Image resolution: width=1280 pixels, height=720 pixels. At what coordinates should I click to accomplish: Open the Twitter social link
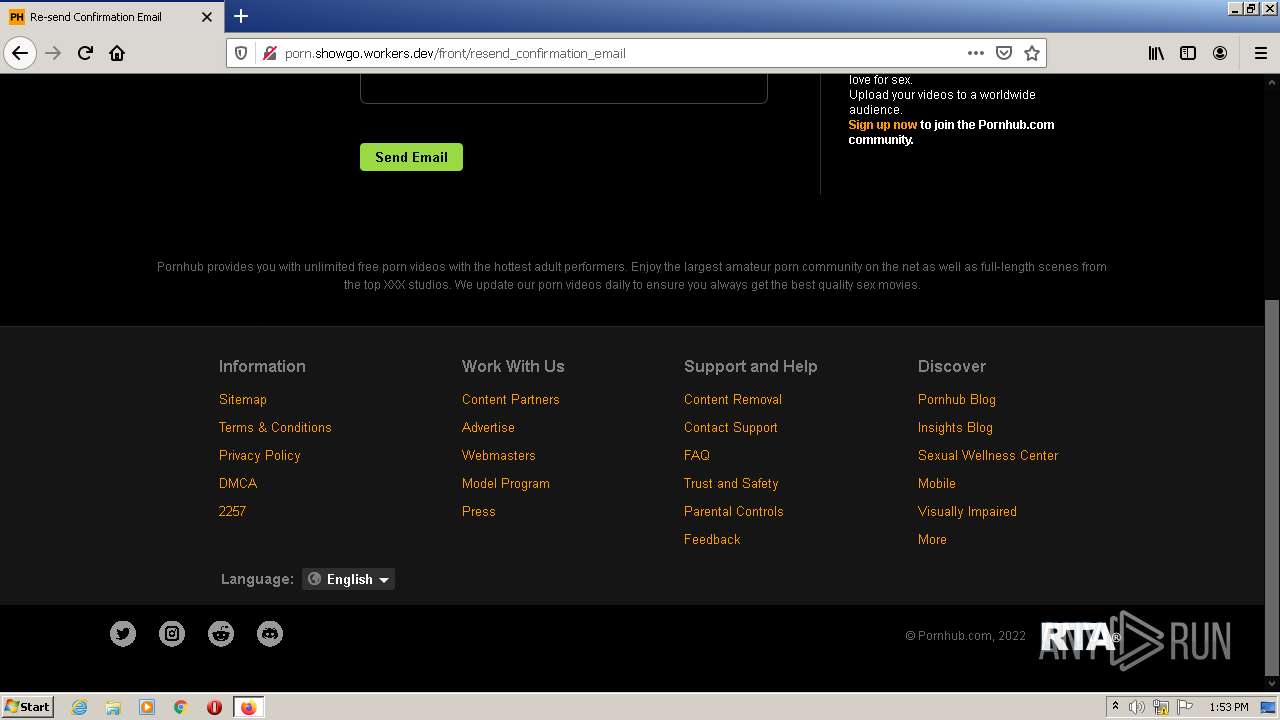tap(123, 634)
